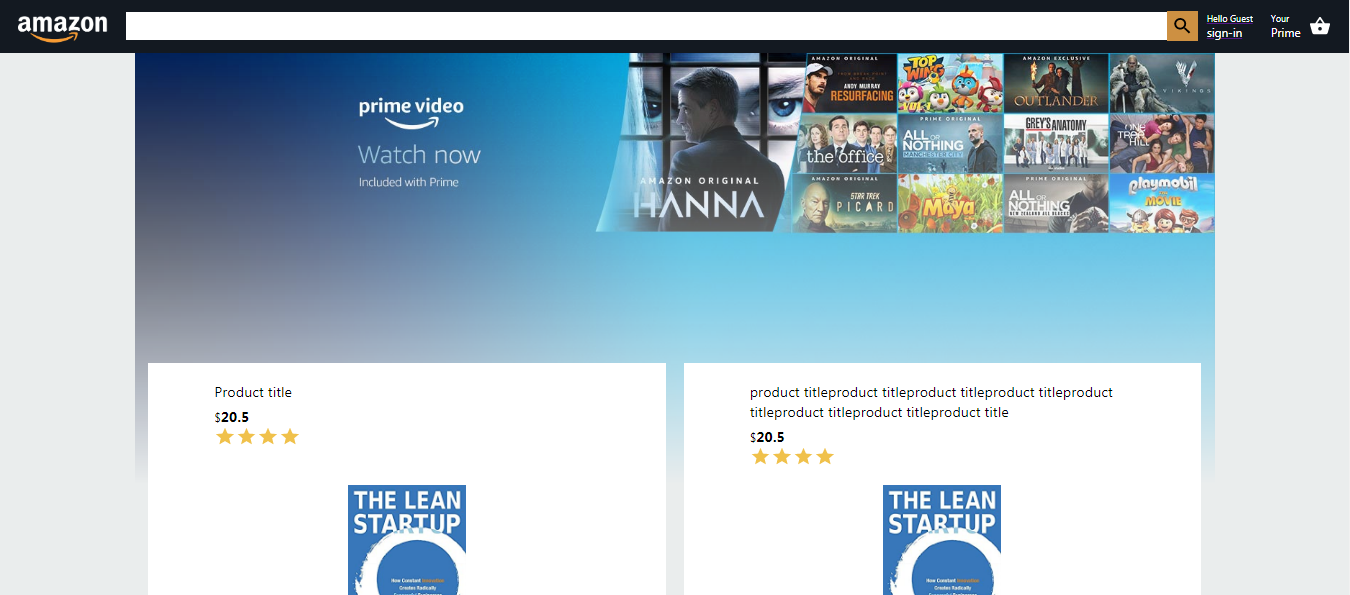
Task: Open Grey's Anatomy thumbnail
Action: (1056, 143)
